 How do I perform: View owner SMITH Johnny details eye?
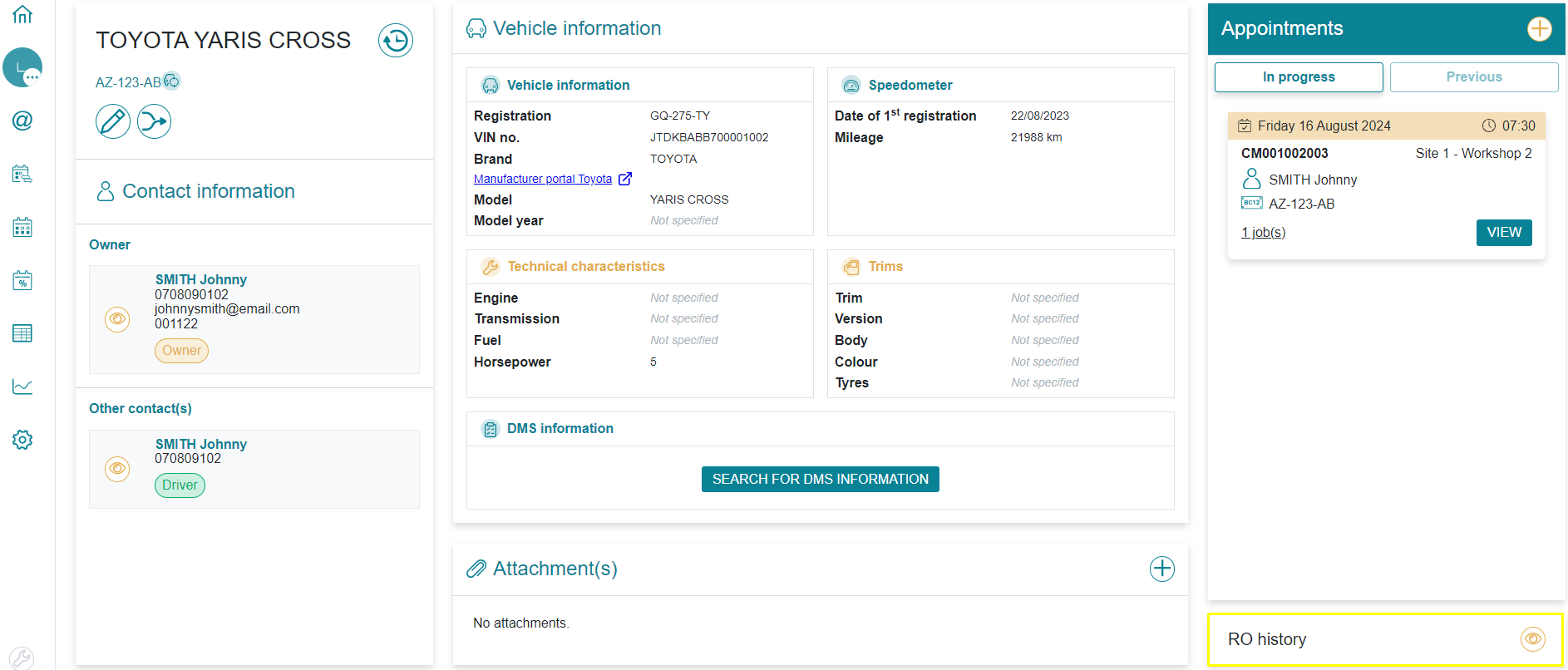point(117,319)
